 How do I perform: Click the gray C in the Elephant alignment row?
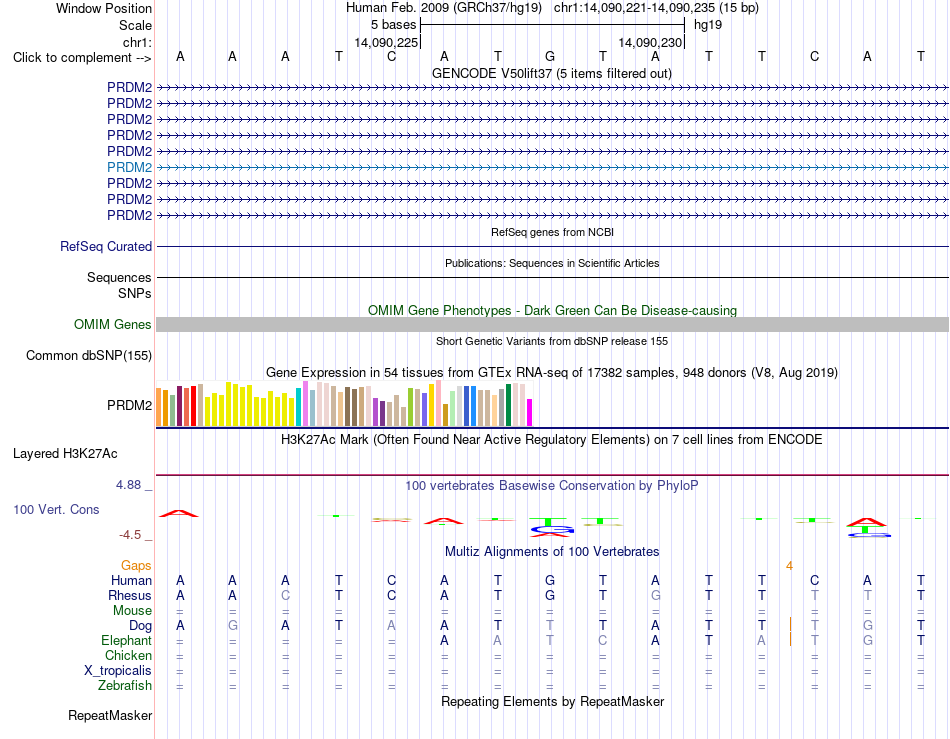pyautogui.click(x=602, y=640)
